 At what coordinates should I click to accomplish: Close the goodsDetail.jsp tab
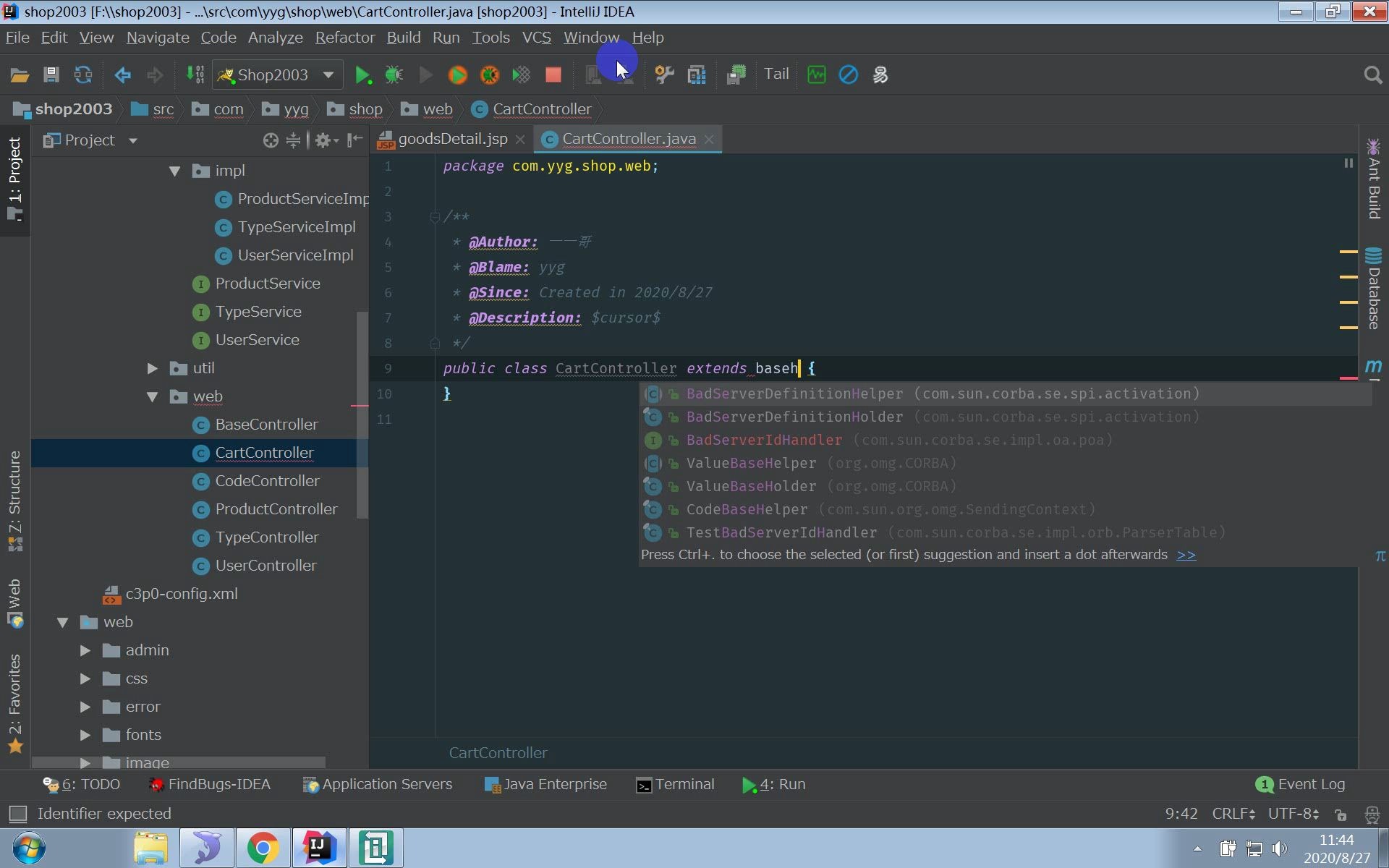tap(519, 140)
